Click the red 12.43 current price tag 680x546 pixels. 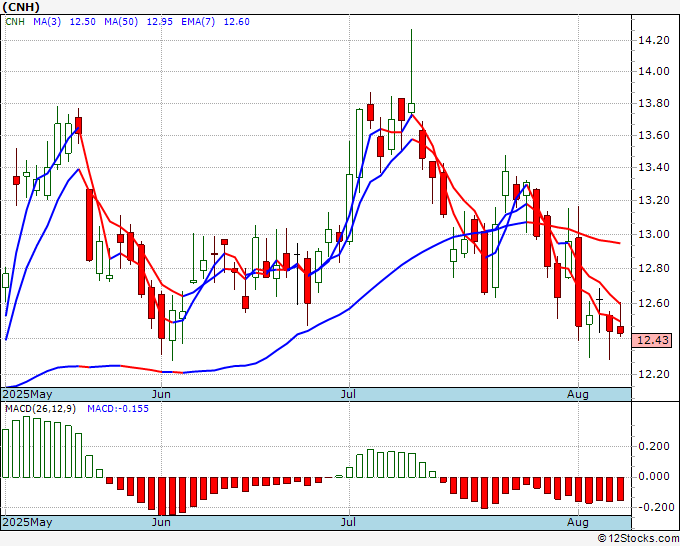coord(653,341)
